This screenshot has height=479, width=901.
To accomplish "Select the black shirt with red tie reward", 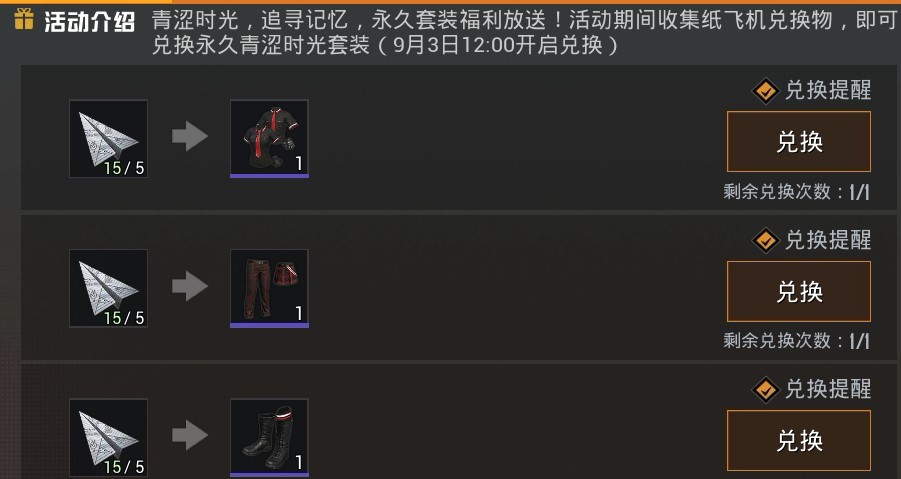I will [x=269, y=138].
